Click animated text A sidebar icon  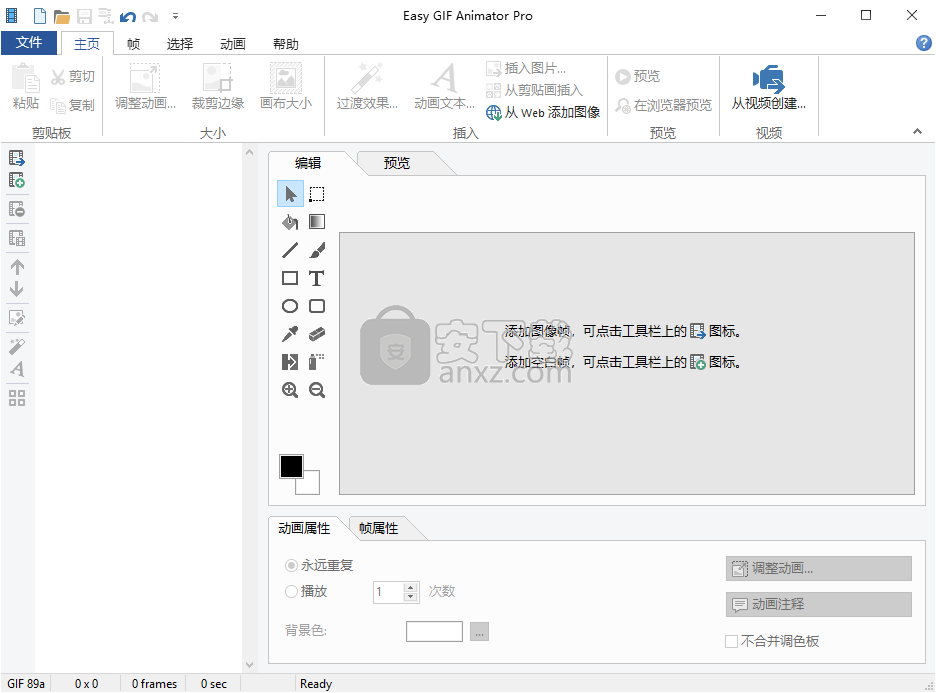click(17, 369)
